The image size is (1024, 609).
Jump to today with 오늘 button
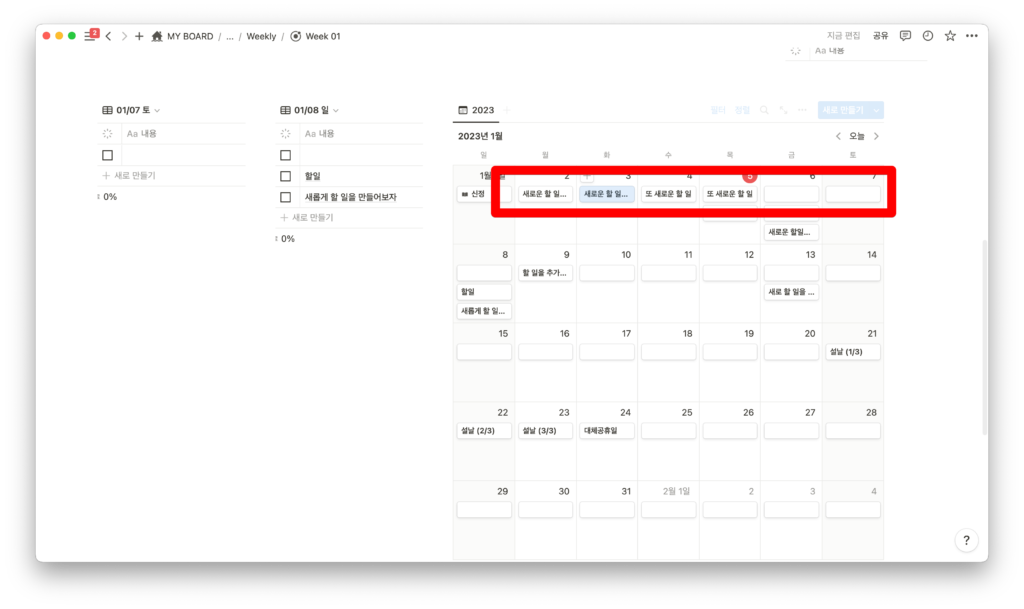pyautogui.click(x=857, y=136)
